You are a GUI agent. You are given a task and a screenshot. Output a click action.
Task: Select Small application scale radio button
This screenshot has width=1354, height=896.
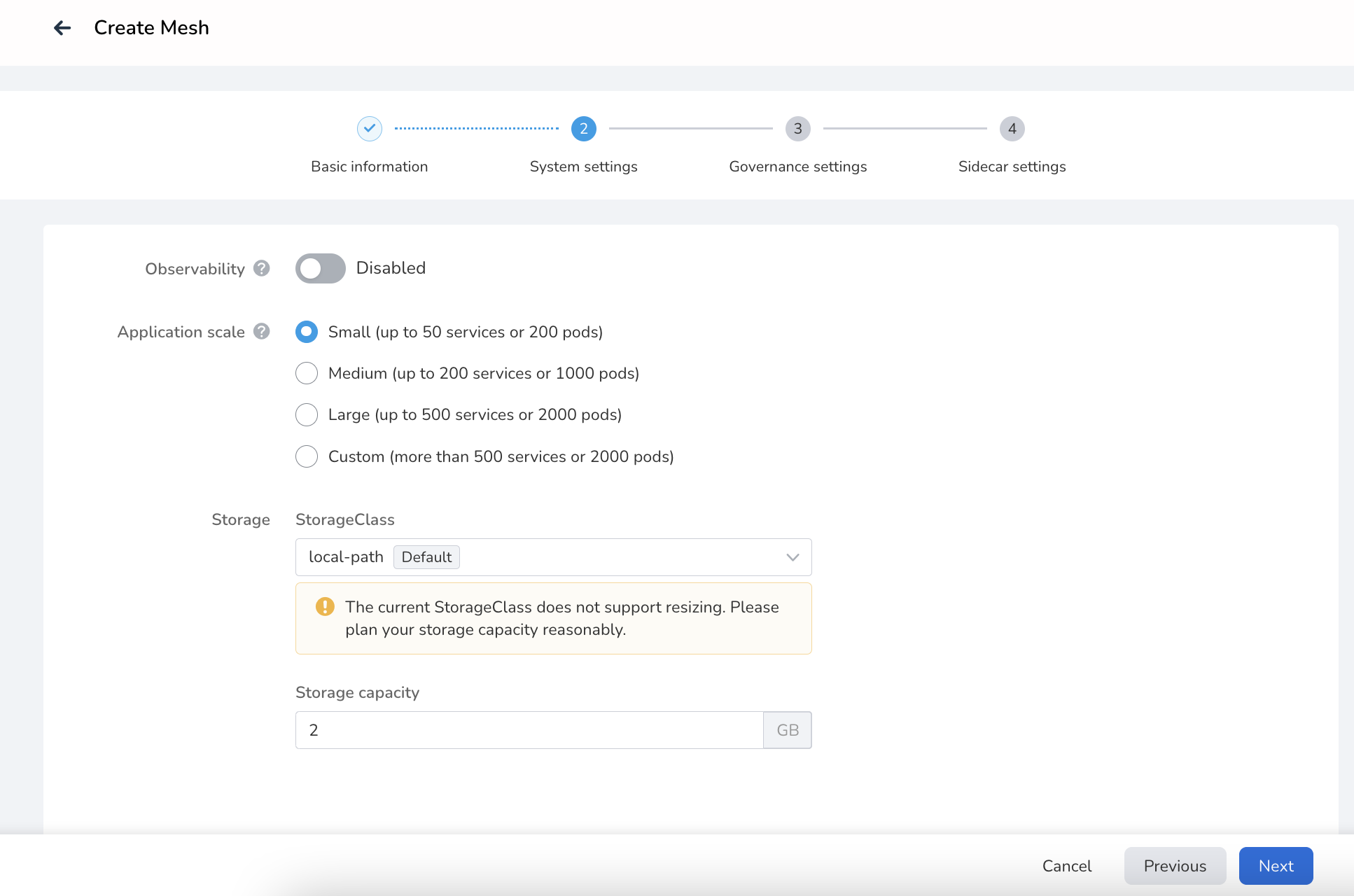[x=307, y=332]
